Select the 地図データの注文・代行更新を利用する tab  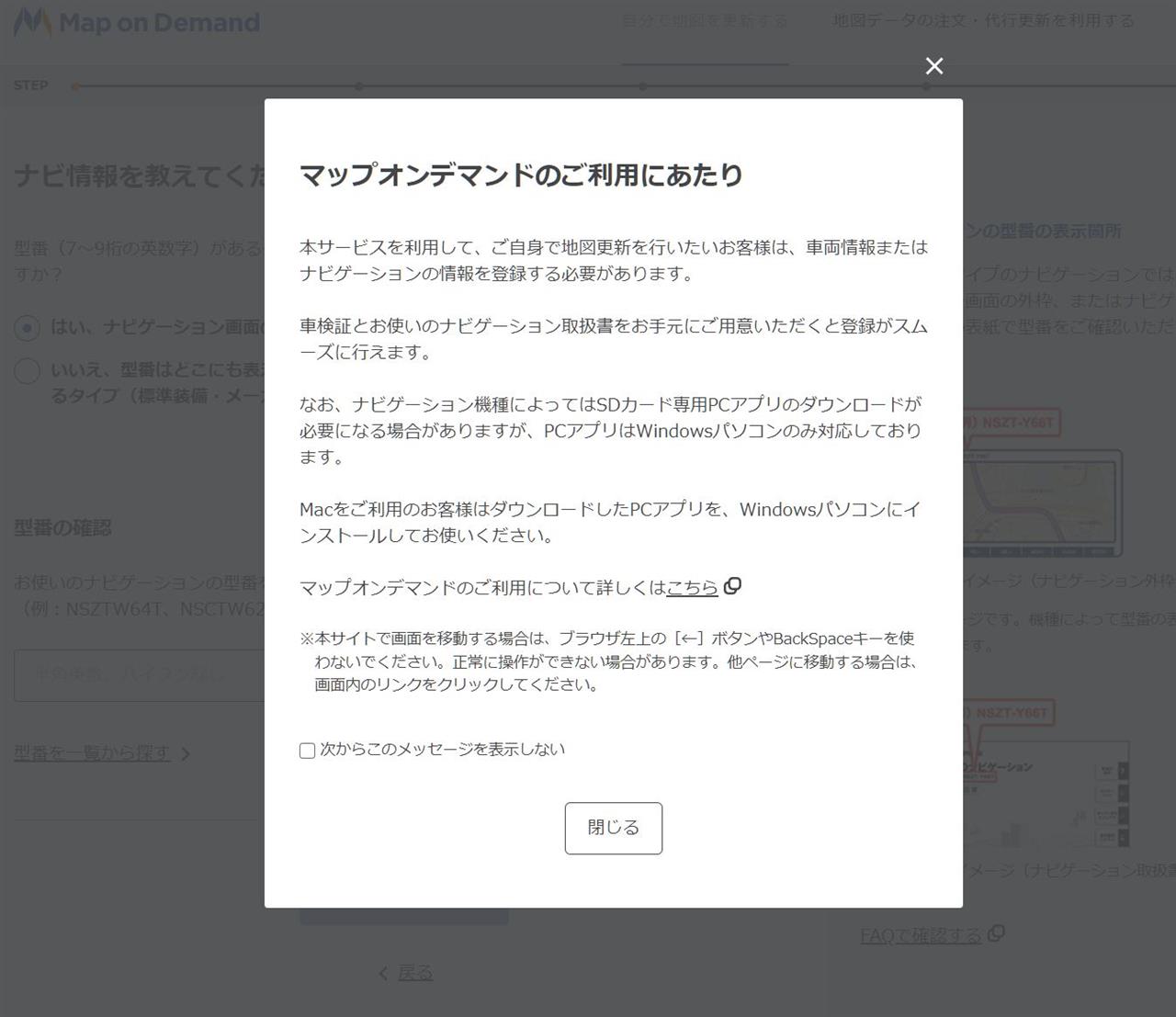983,20
